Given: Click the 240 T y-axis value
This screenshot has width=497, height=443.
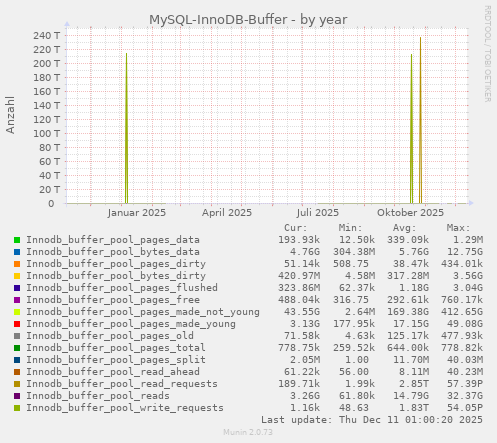Looking at the screenshot, I should pyautogui.click(x=46, y=35).
